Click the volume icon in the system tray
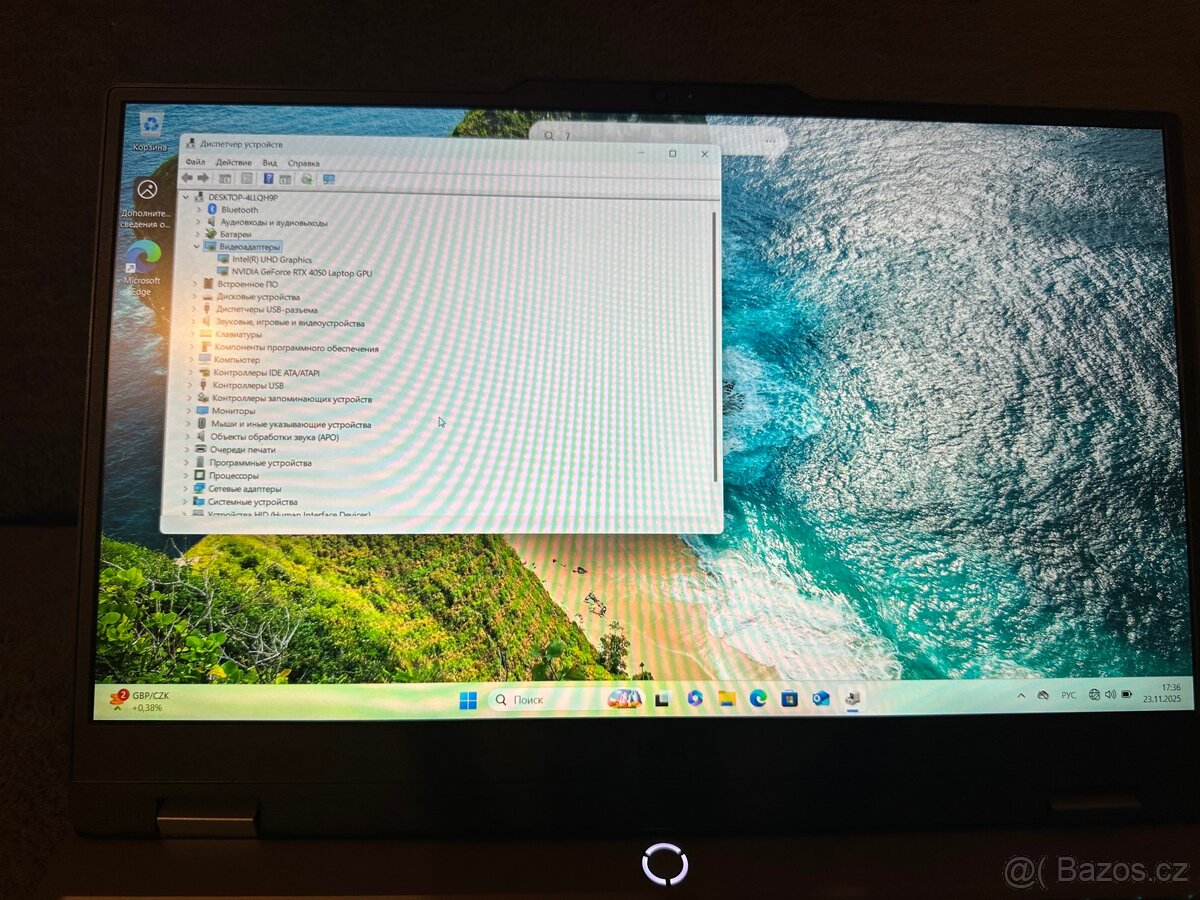 pos(1110,694)
